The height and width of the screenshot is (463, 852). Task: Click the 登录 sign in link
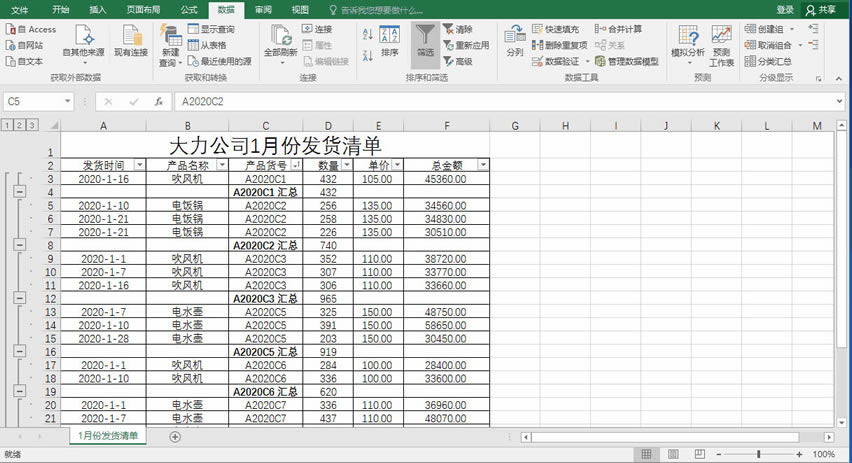785,10
